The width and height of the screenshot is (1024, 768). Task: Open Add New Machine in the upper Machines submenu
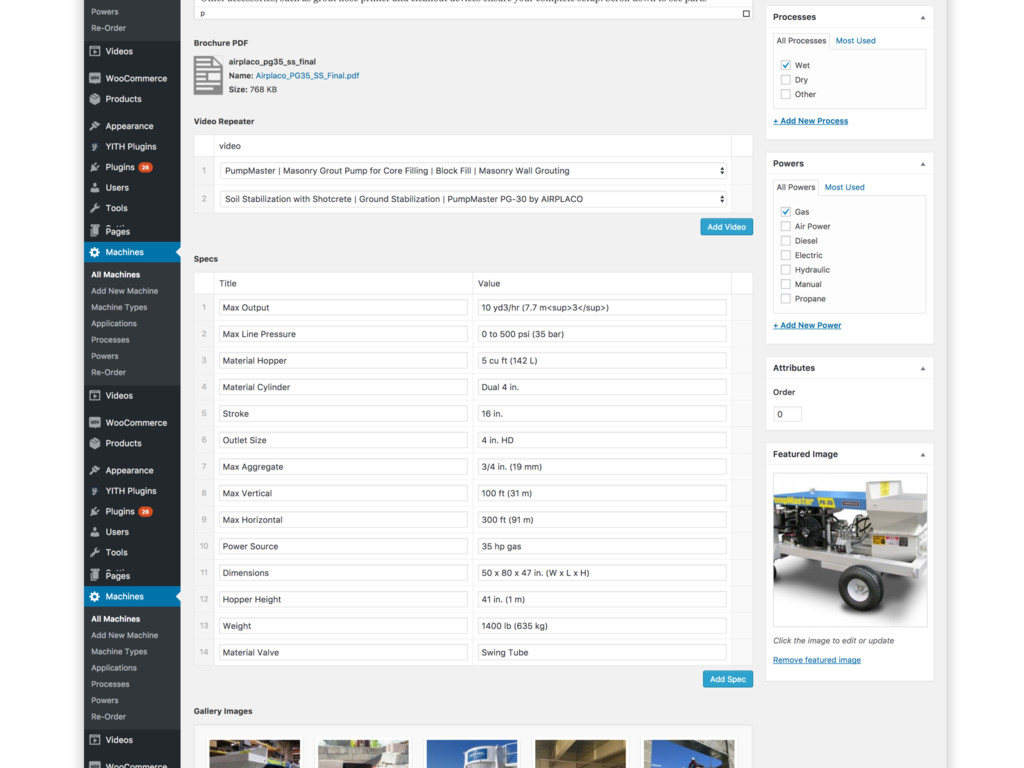[x=125, y=291]
